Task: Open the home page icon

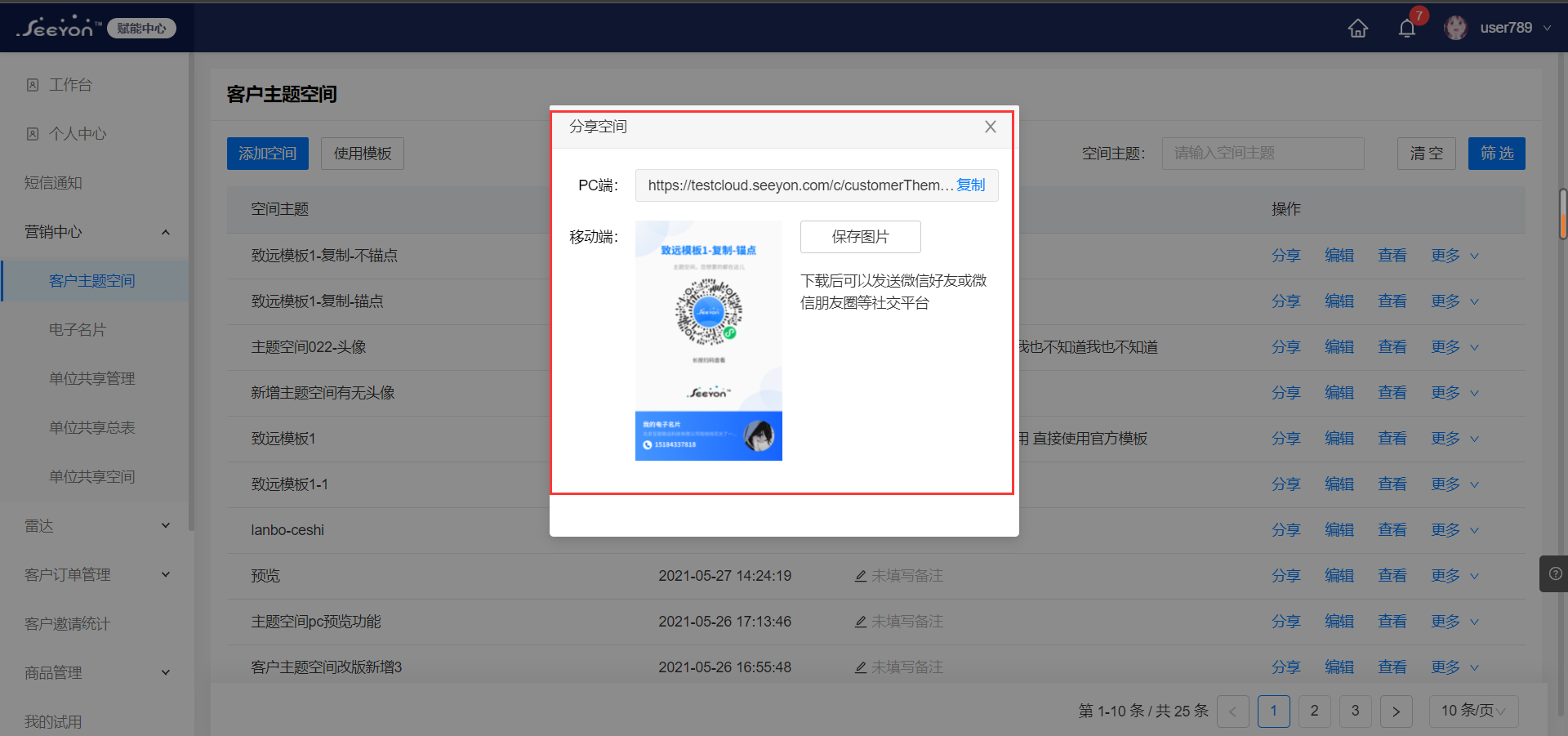Action: [1358, 29]
